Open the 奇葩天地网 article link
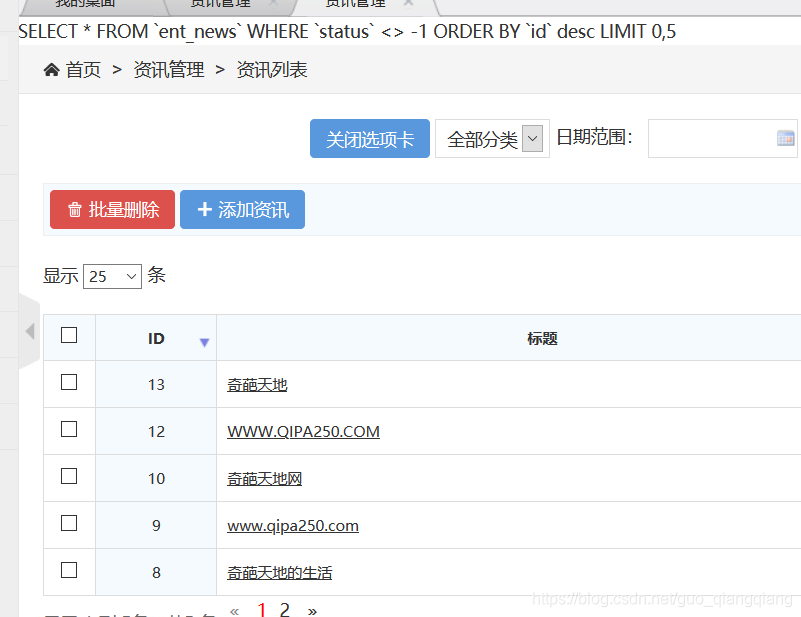This screenshot has width=801, height=617. [265, 479]
